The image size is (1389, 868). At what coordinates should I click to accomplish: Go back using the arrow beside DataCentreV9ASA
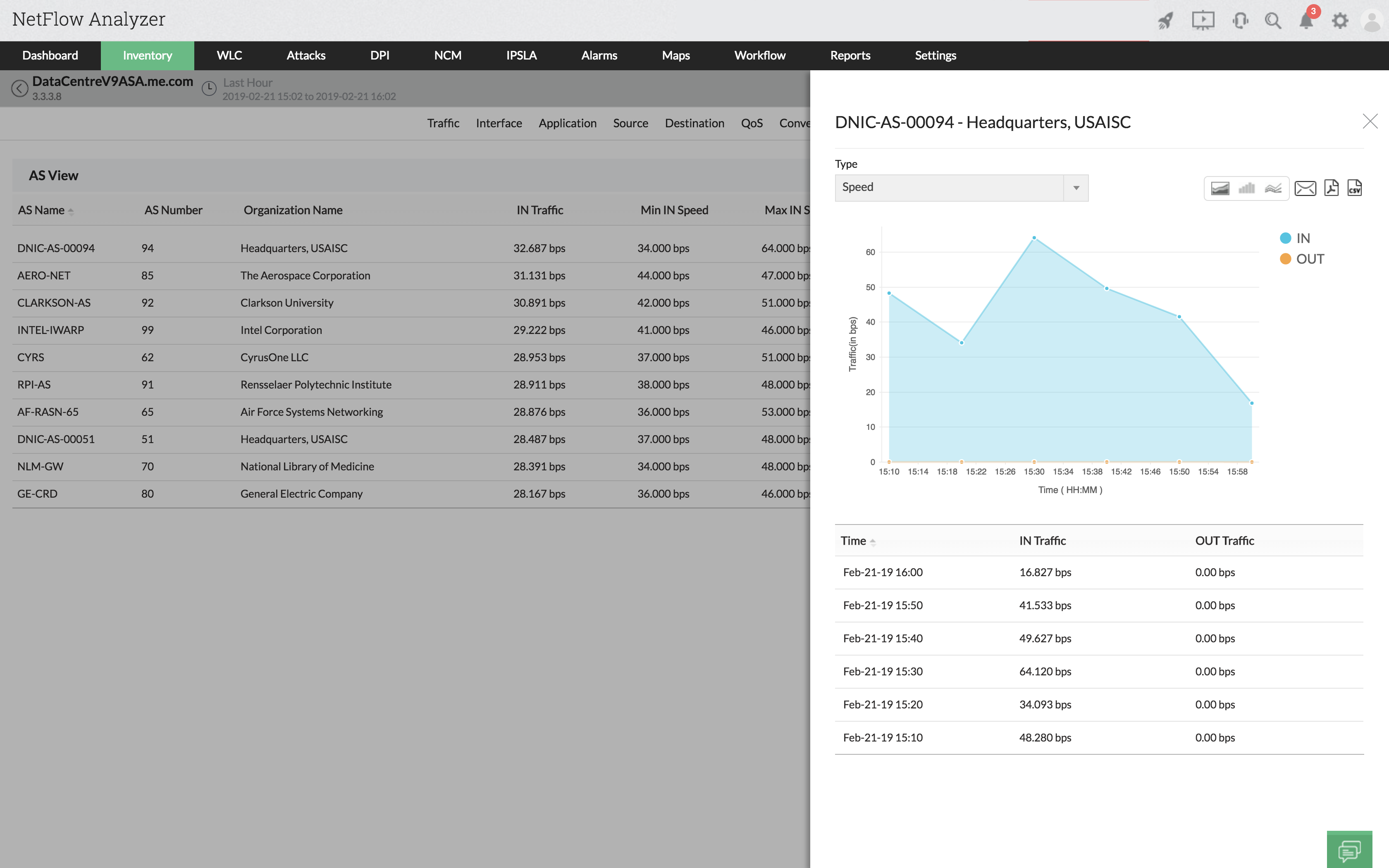tap(19, 88)
